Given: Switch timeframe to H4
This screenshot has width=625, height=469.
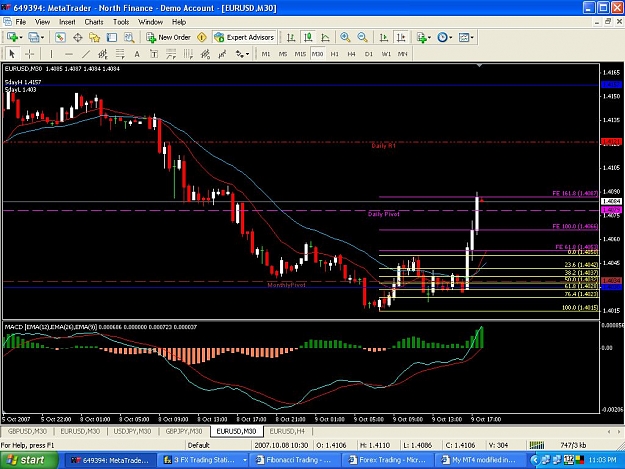Looking at the screenshot, I should pos(351,54).
